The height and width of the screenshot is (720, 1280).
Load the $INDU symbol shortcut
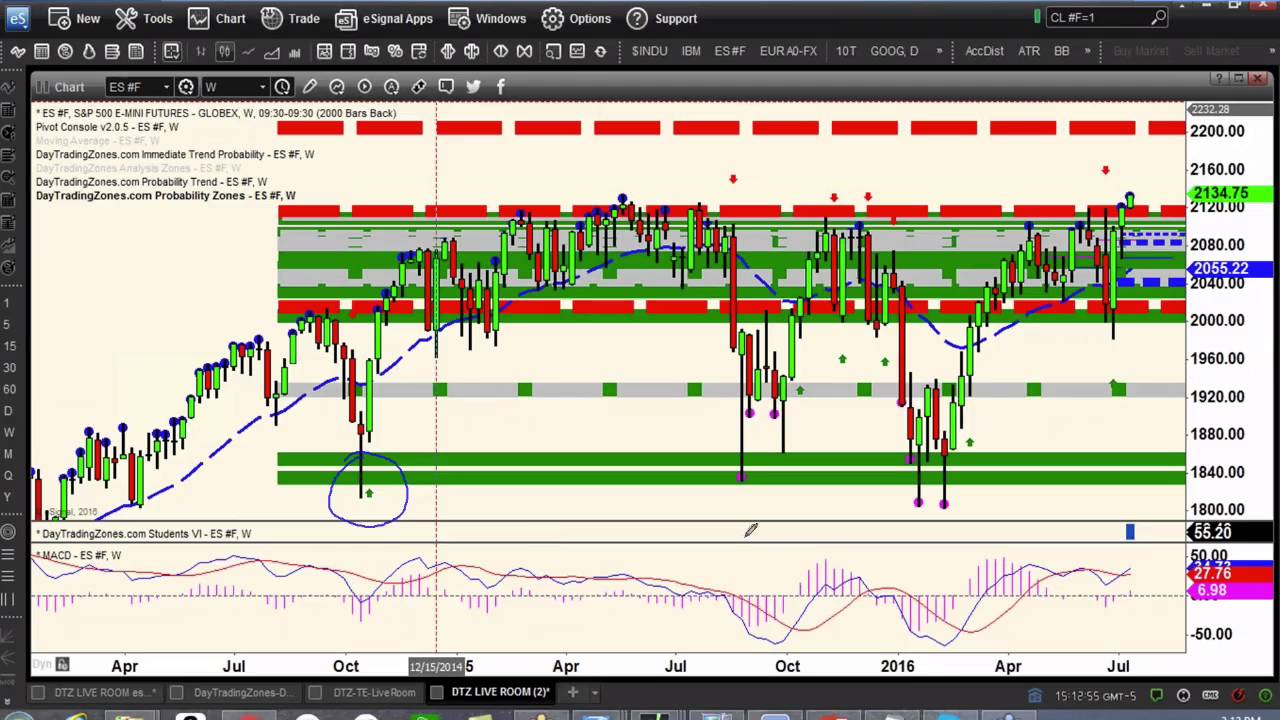click(x=650, y=51)
